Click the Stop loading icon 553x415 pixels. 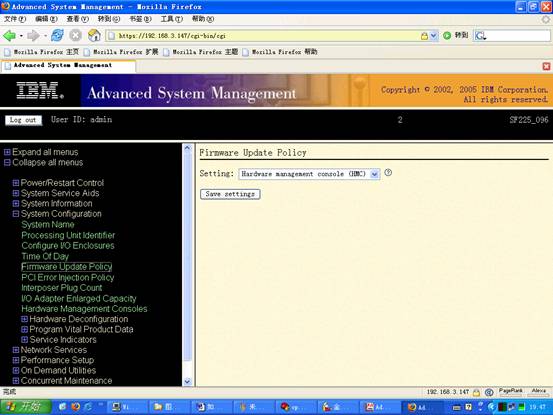tap(75, 35)
